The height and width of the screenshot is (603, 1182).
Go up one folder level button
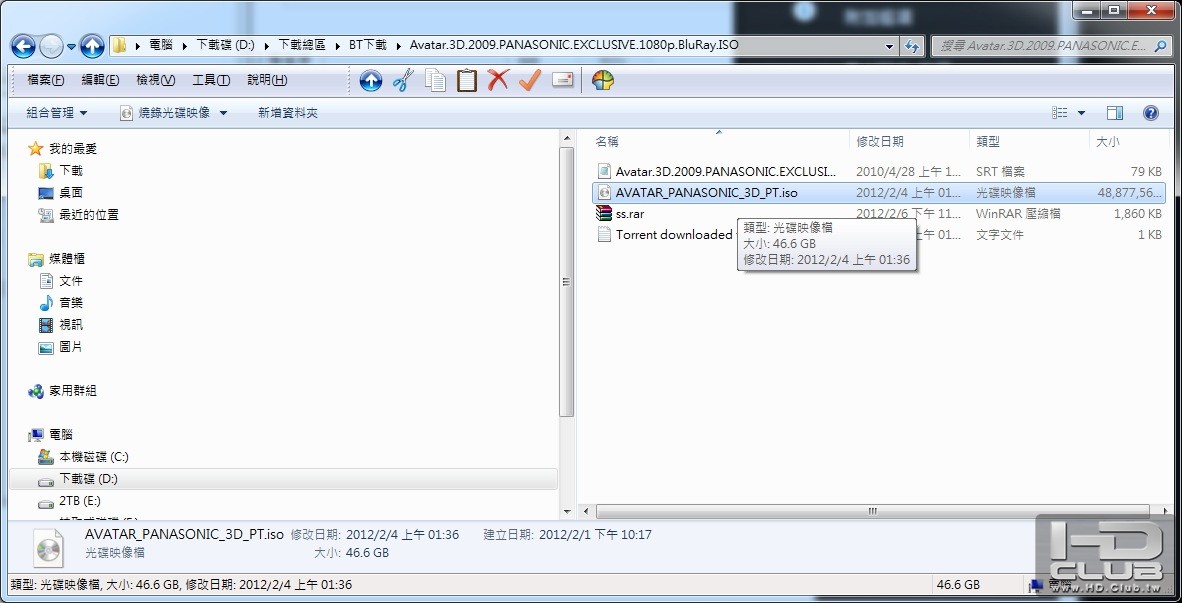[92, 47]
